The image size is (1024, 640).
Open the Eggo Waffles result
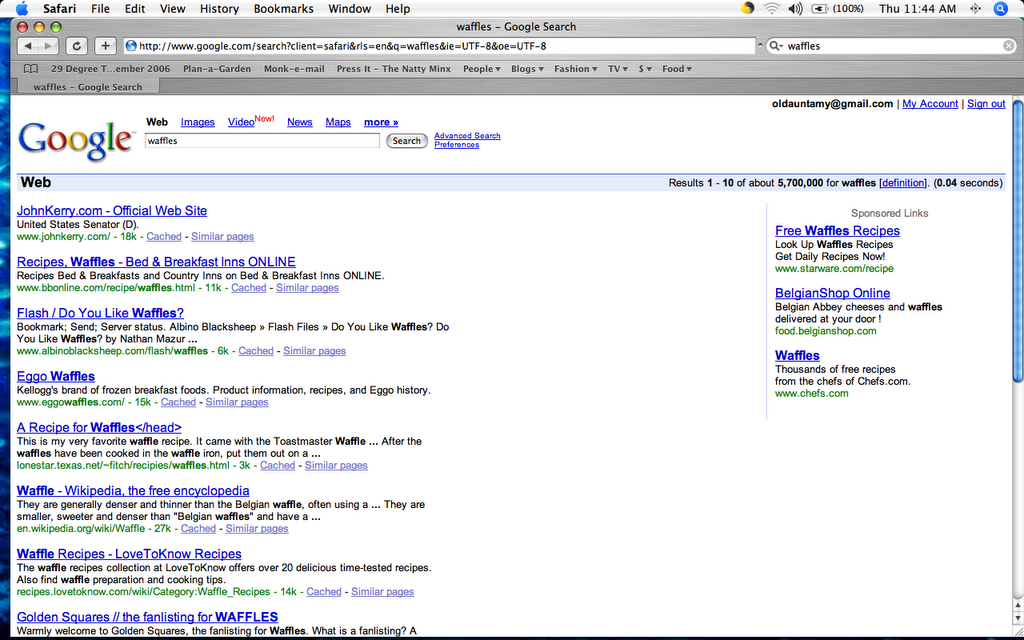(56, 376)
